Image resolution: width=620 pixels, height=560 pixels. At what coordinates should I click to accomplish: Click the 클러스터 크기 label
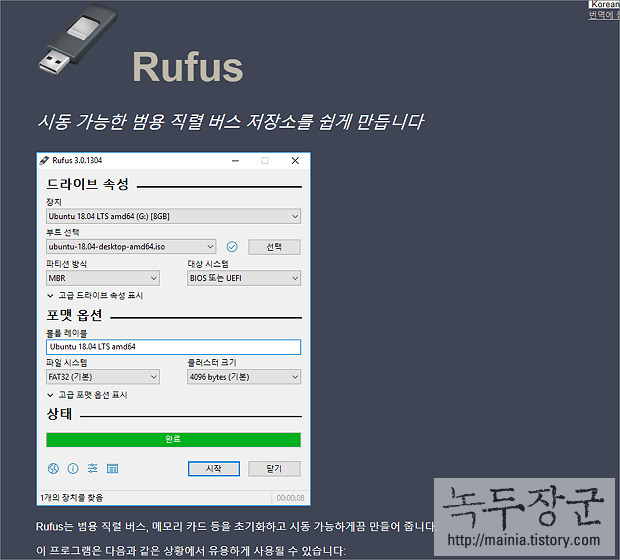click(x=212, y=362)
